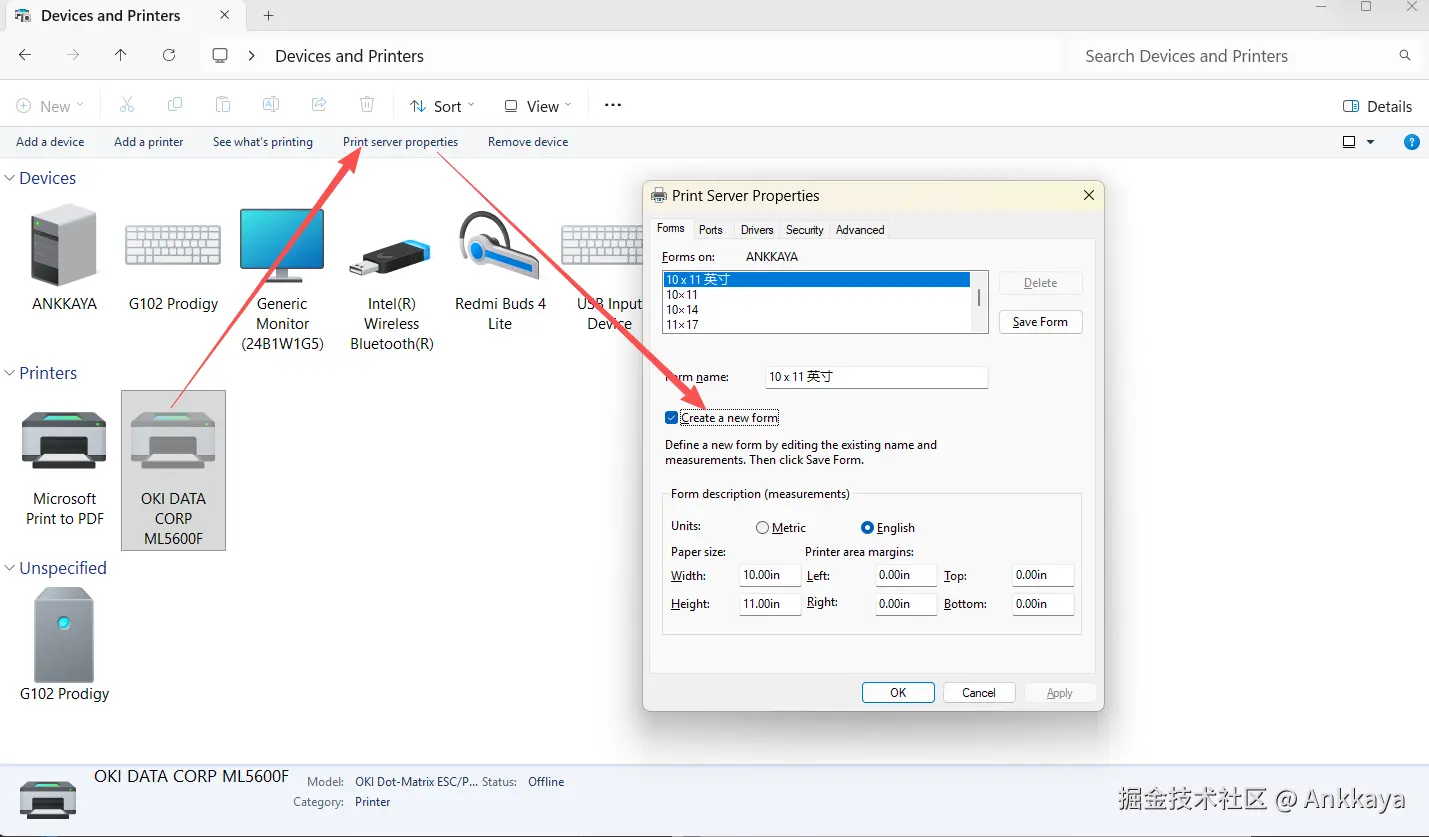Switch to the Ports tab
1429x837 pixels.
click(x=710, y=230)
